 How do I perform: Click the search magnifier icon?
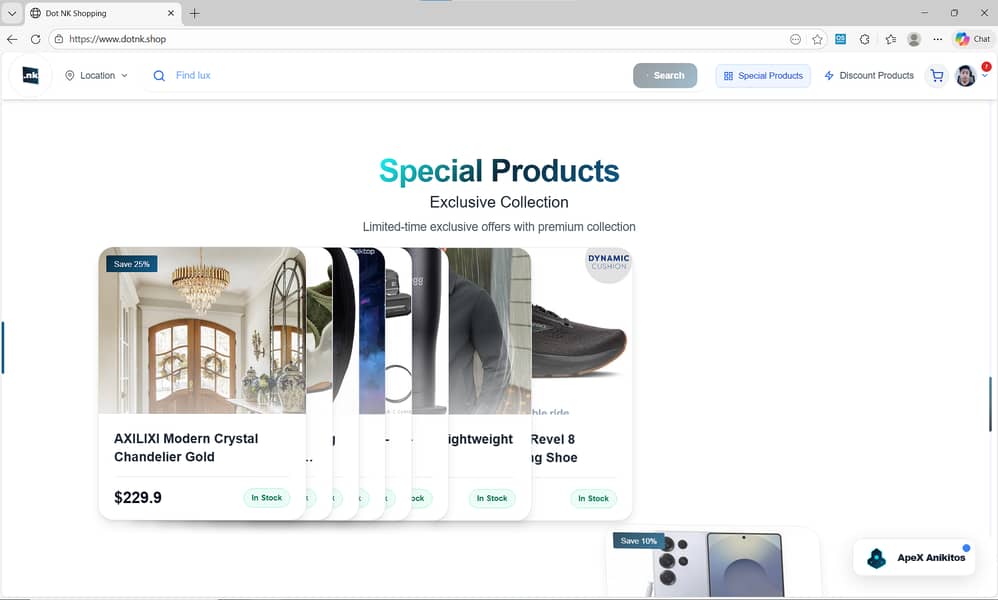[159, 75]
